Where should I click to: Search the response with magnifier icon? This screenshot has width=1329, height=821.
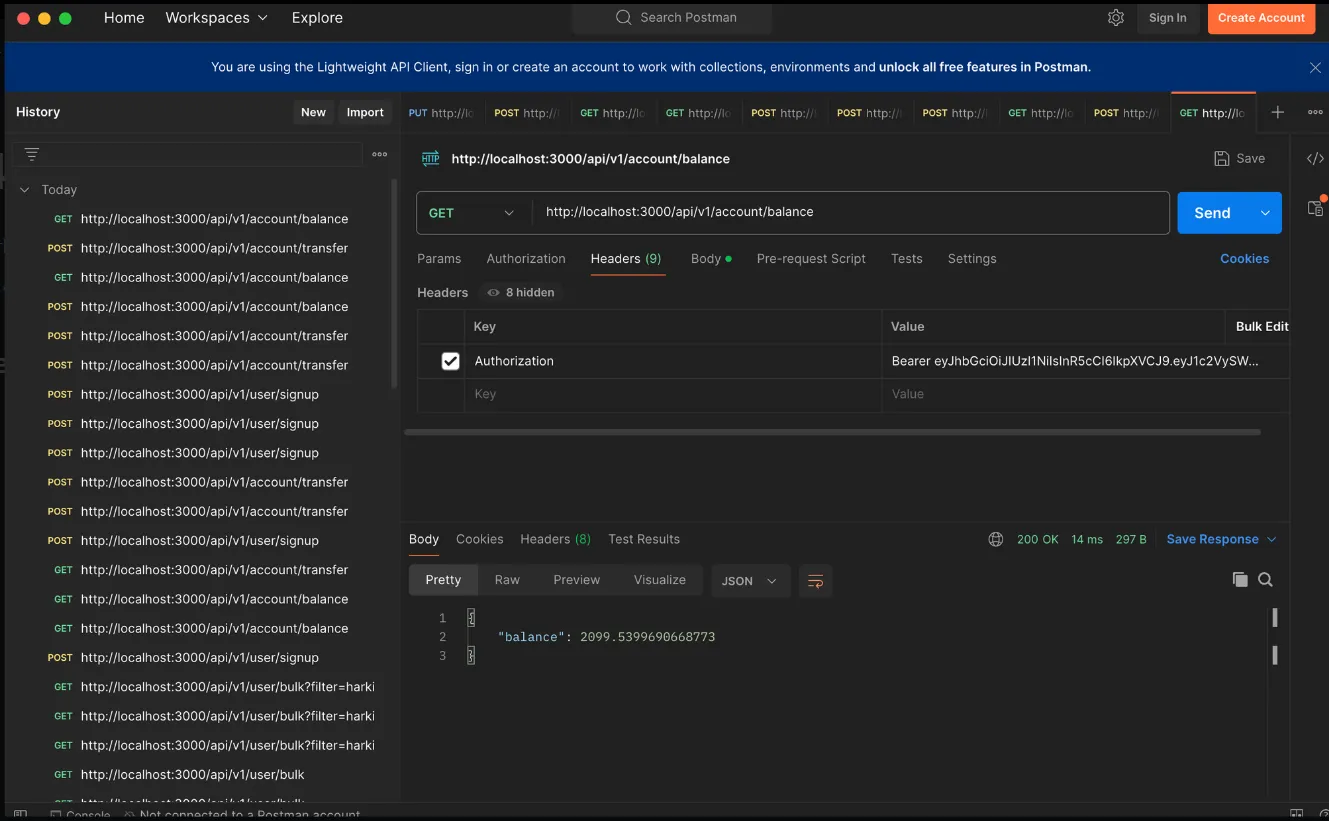(1265, 580)
